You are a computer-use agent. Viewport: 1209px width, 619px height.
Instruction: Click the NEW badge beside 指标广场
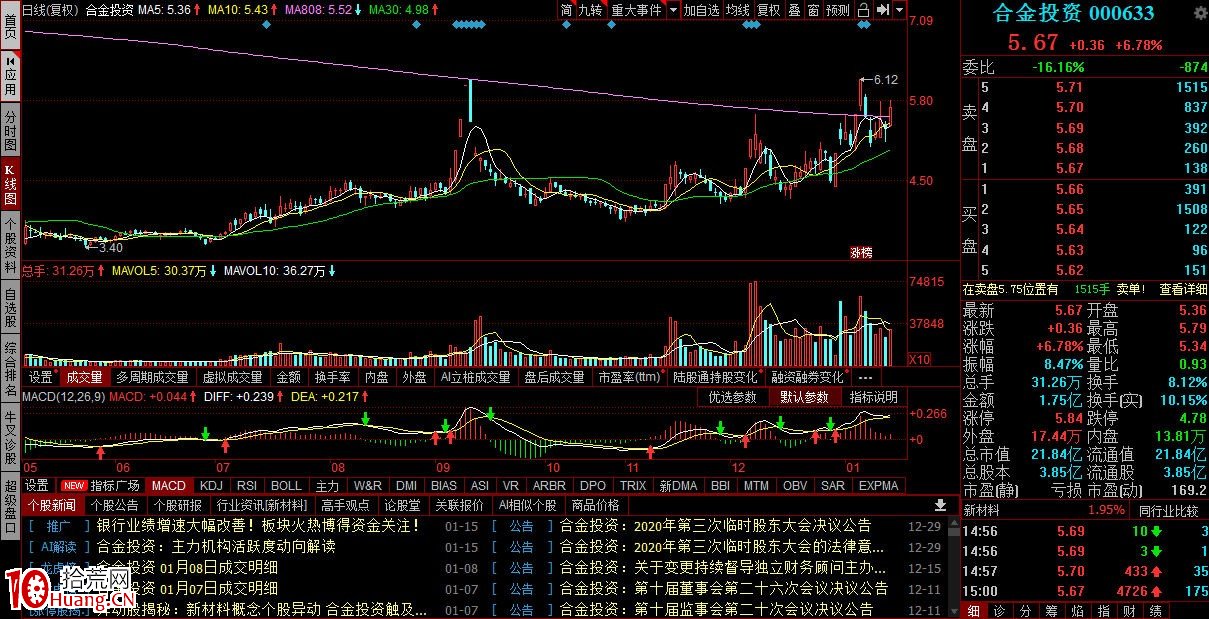74,486
